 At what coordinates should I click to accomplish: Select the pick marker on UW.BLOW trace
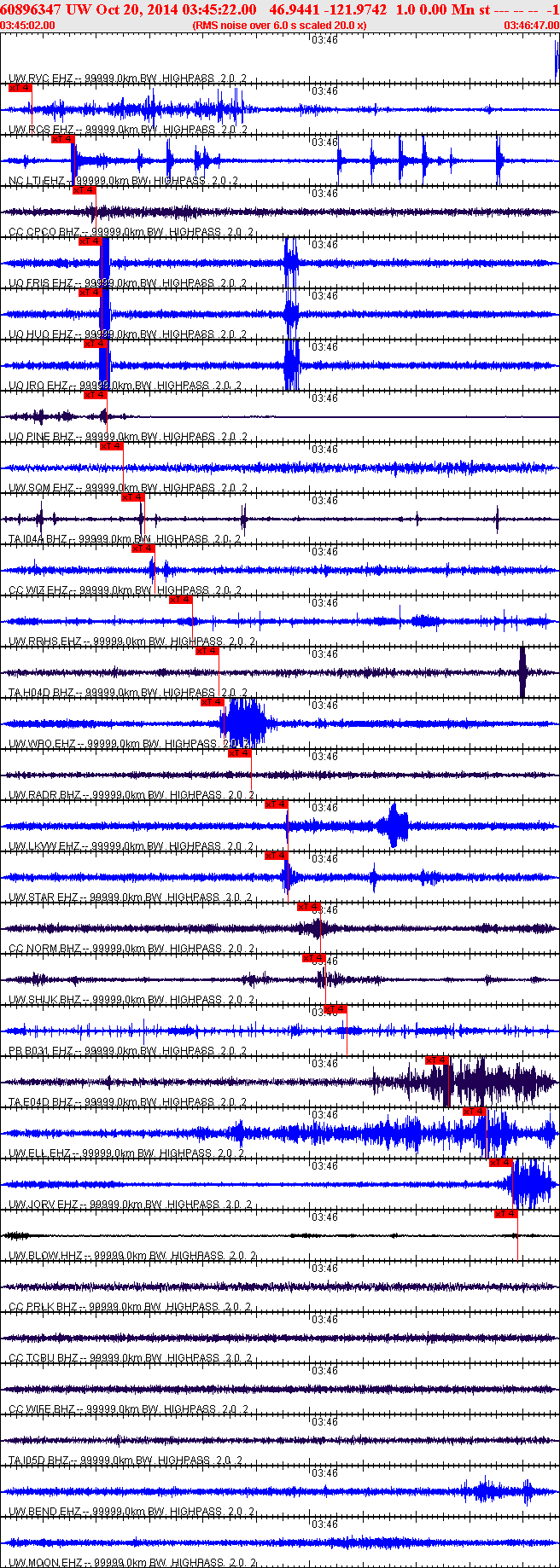click(x=506, y=1214)
